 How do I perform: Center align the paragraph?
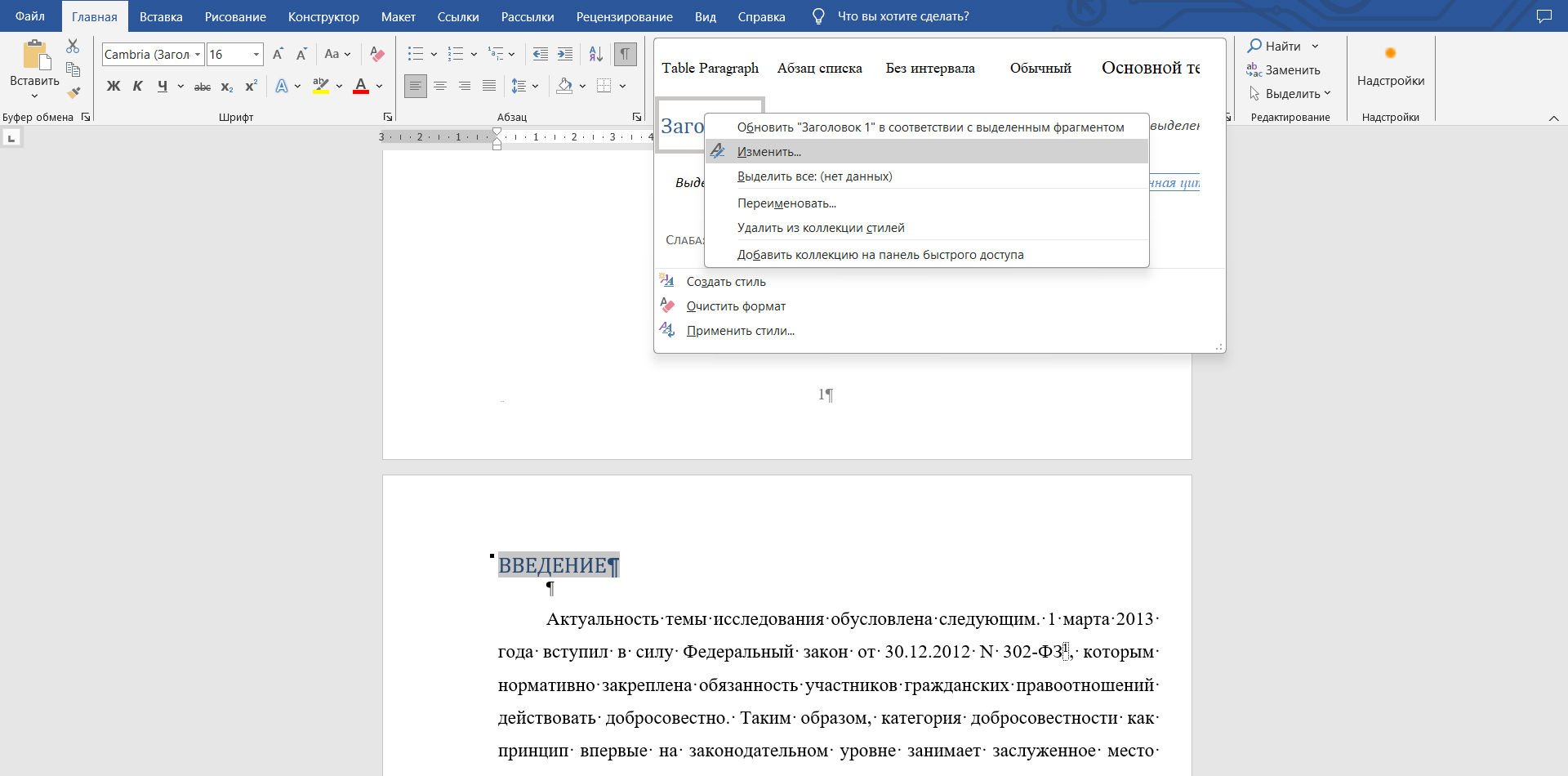(440, 86)
